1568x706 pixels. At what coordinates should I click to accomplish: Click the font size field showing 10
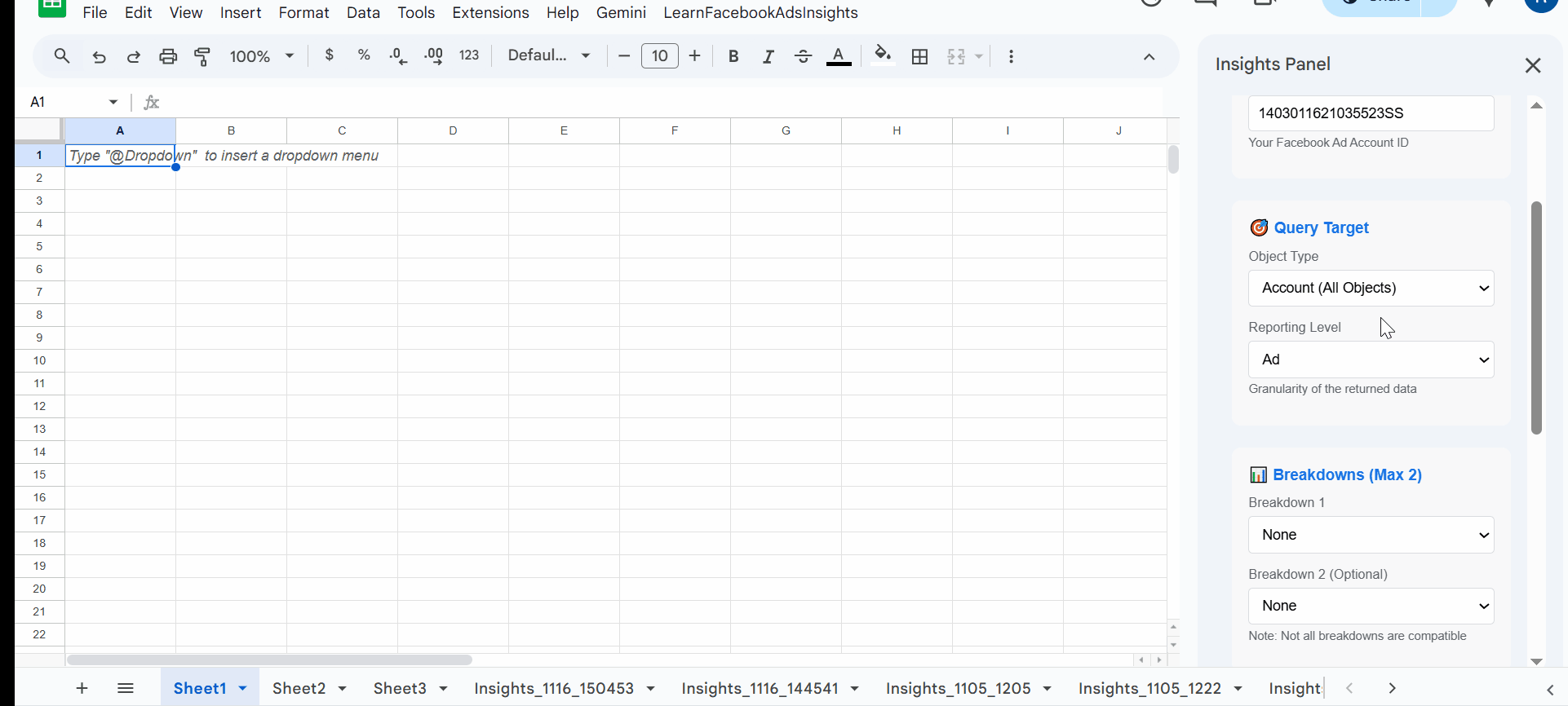click(x=660, y=56)
